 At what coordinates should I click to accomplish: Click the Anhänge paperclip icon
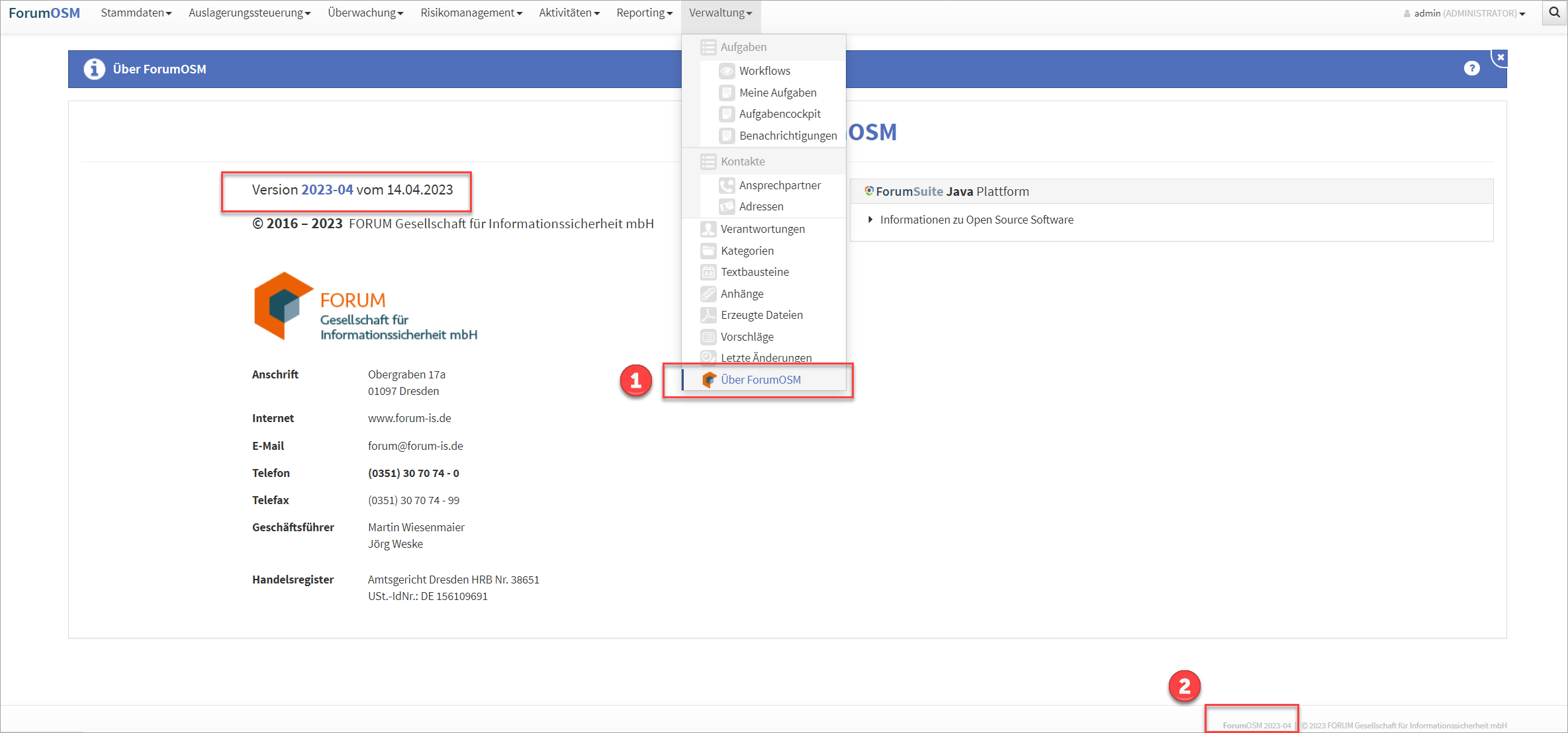point(708,294)
